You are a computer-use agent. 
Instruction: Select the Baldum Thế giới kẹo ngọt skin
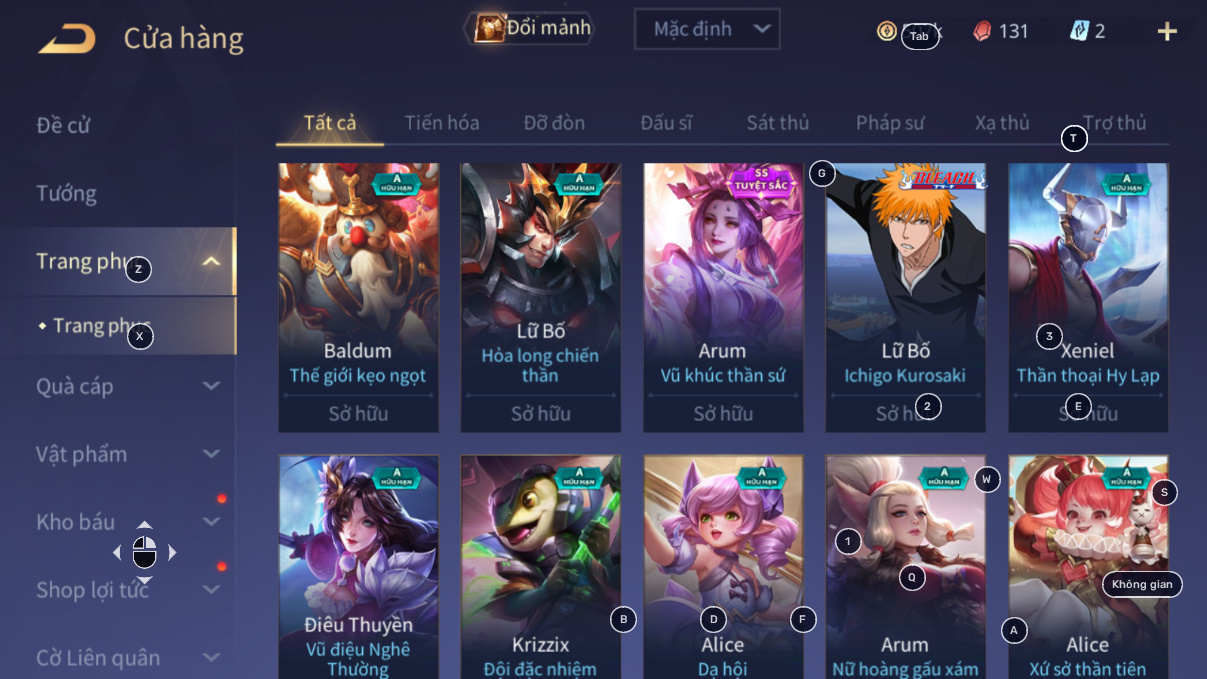(358, 298)
